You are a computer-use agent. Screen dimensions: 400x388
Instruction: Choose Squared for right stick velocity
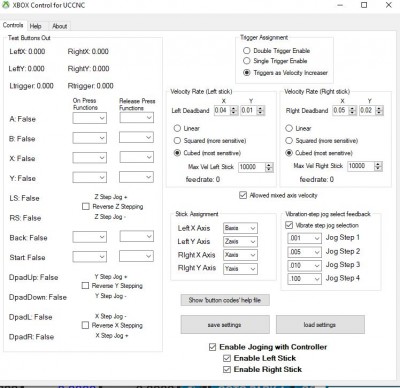coord(289,141)
